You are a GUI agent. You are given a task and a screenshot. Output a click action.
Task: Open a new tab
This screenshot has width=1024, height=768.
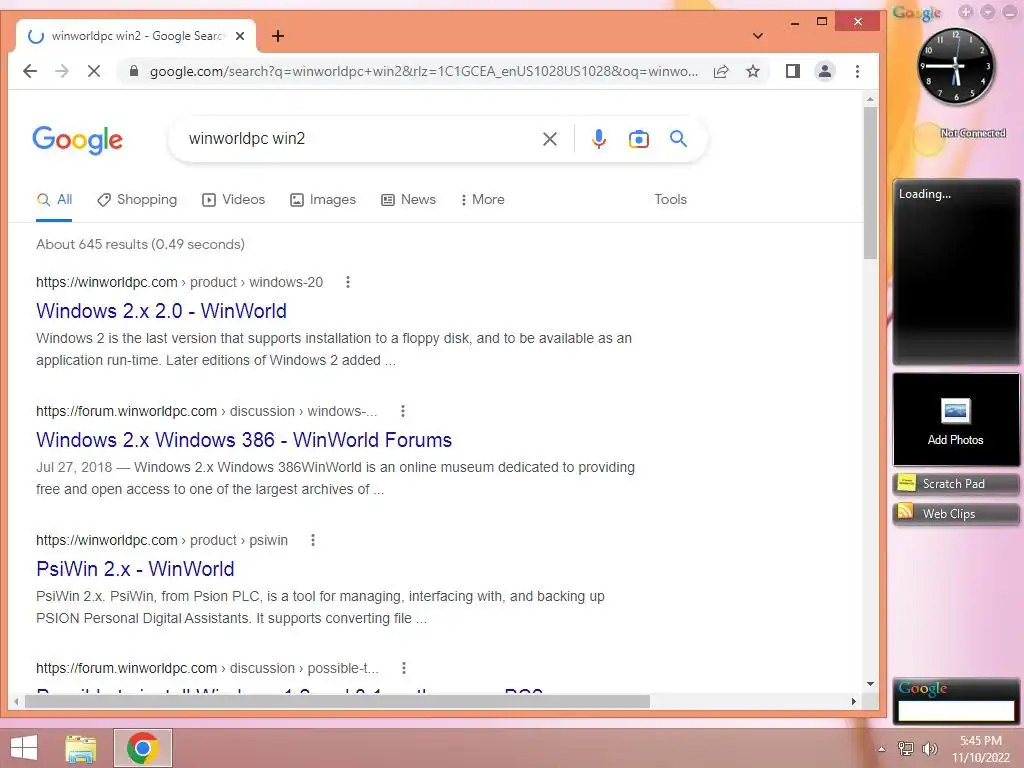[x=278, y=36]
